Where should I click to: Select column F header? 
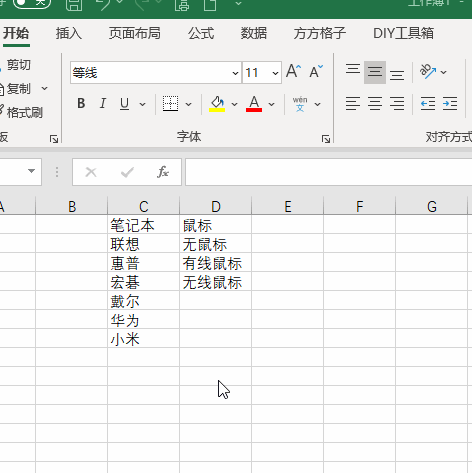pos(360,206)
